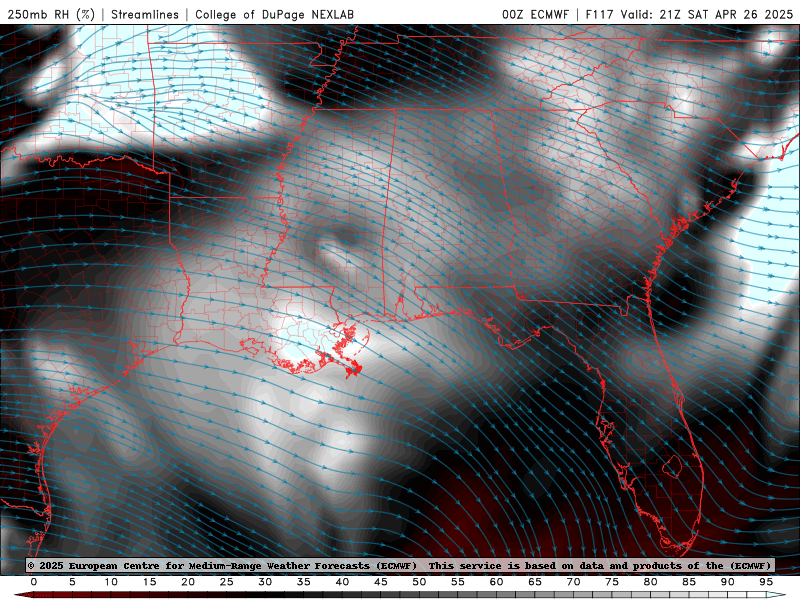Click the '60' value on the color scale
The image size is (800, 600).
496,582
